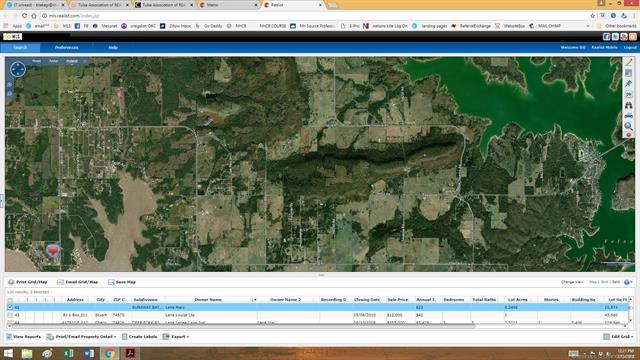Open the binoculars search tool
The image size is (640, 360).
coord(628,105)
